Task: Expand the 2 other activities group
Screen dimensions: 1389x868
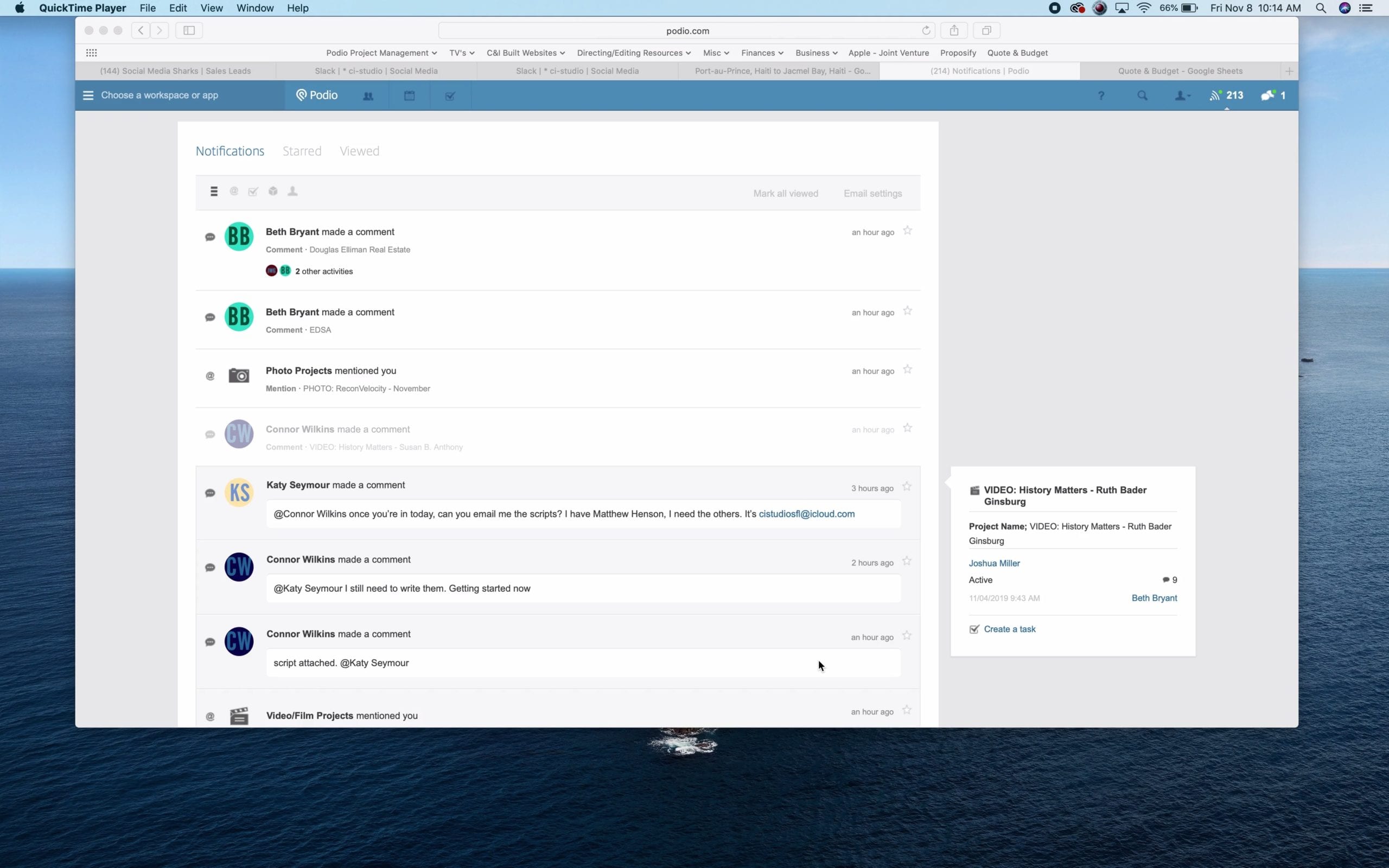Action: [x=324, y=272]
